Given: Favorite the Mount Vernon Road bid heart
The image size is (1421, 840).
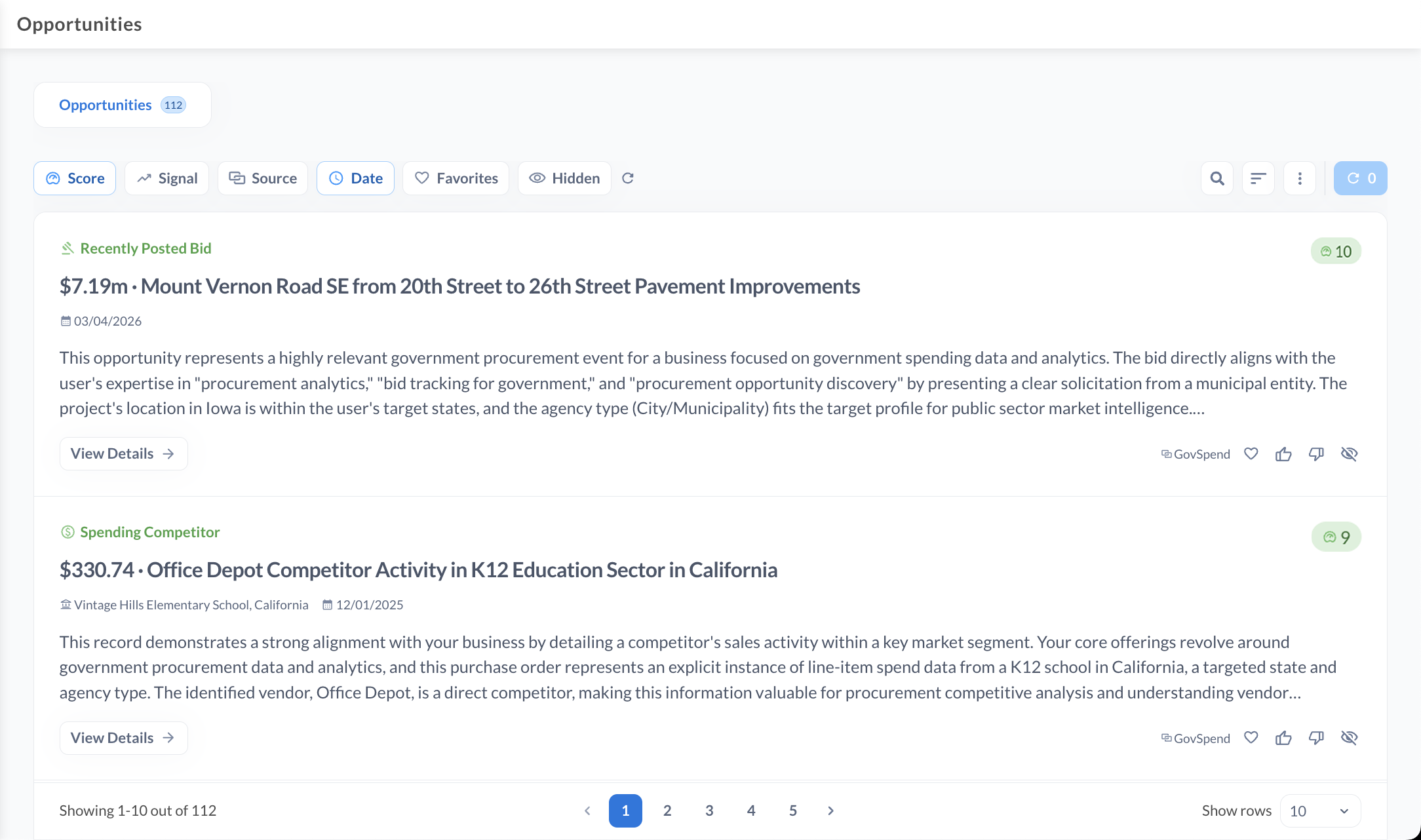Looking at the screenshot, I should [x=1251, y=454].
